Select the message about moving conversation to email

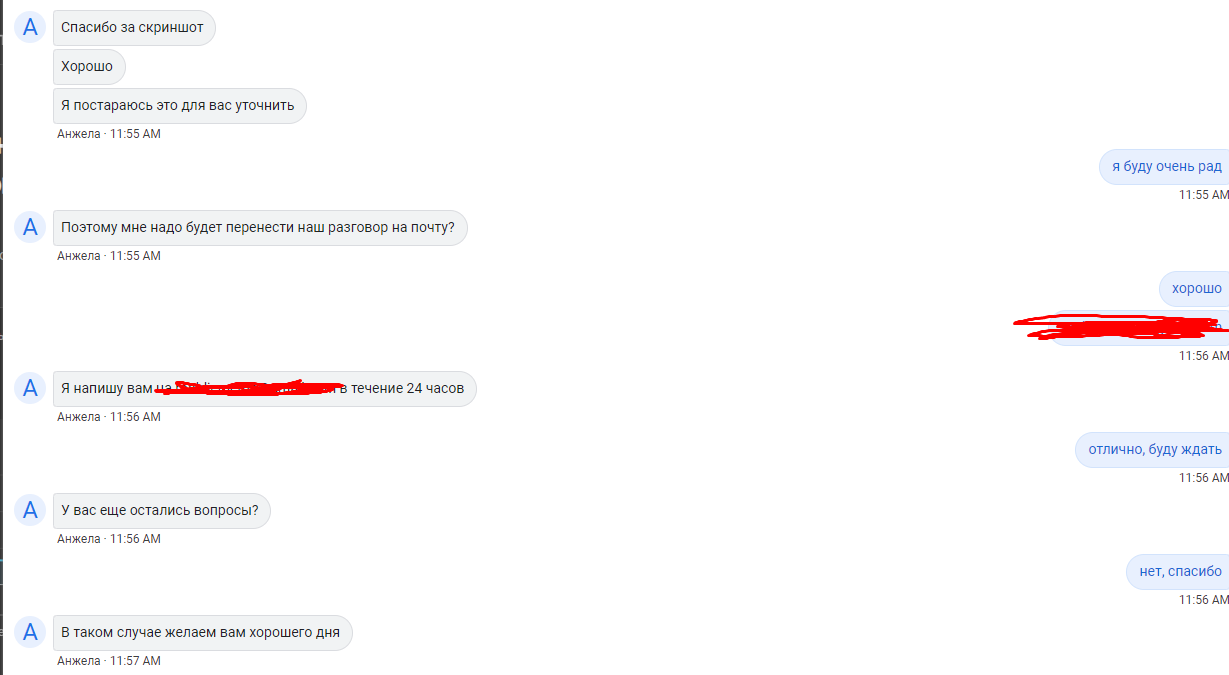point(260,227)
